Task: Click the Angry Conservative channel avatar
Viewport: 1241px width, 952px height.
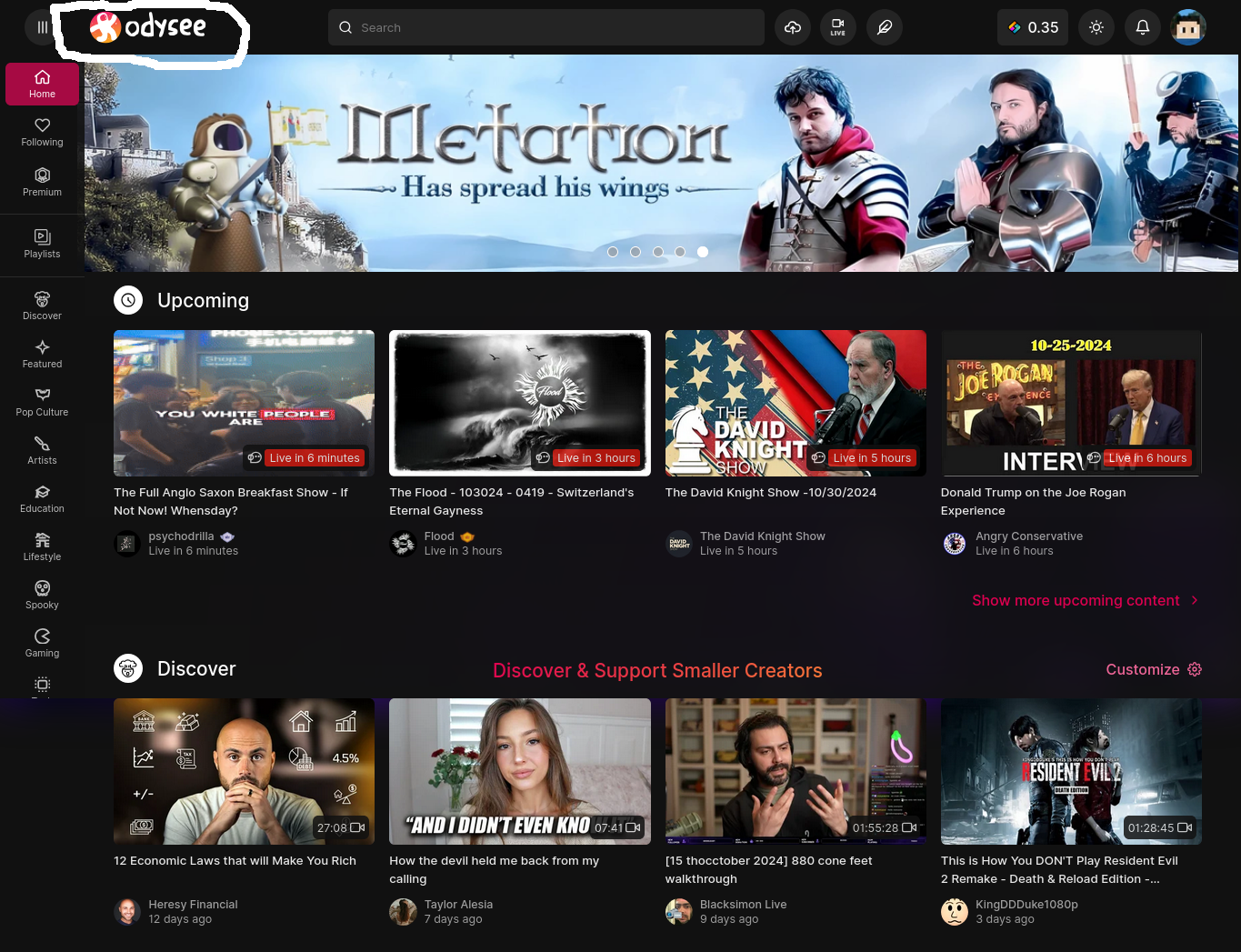Action: 955,544
